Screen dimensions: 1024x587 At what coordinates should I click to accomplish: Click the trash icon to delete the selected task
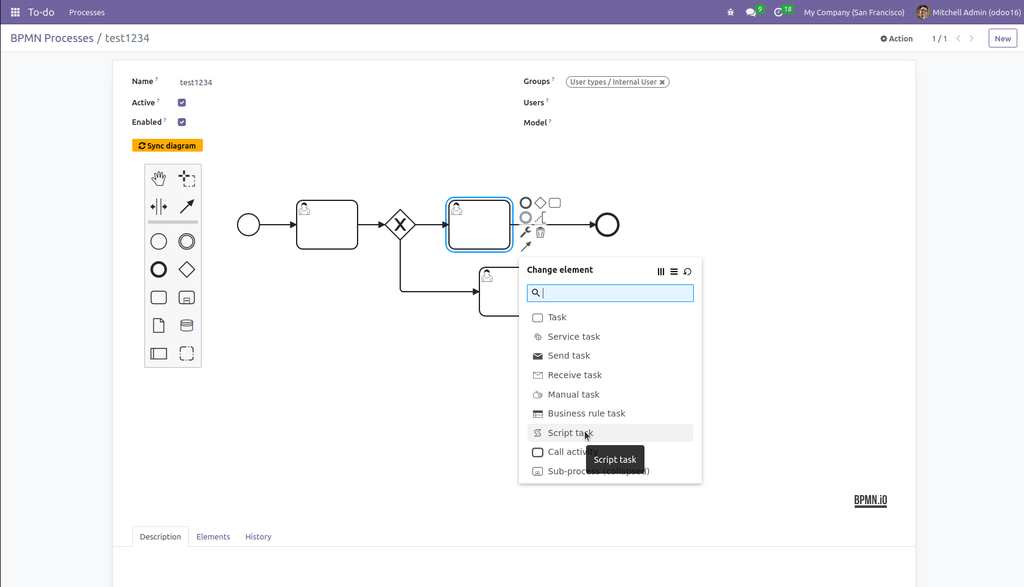[x=540, y=232]
